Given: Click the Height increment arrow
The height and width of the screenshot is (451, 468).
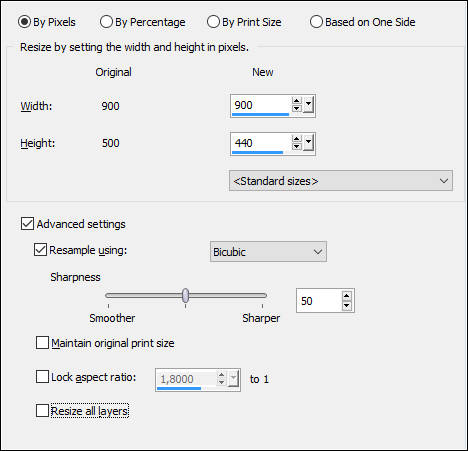Looking at the screenshot, I should [x=296, y=139].
